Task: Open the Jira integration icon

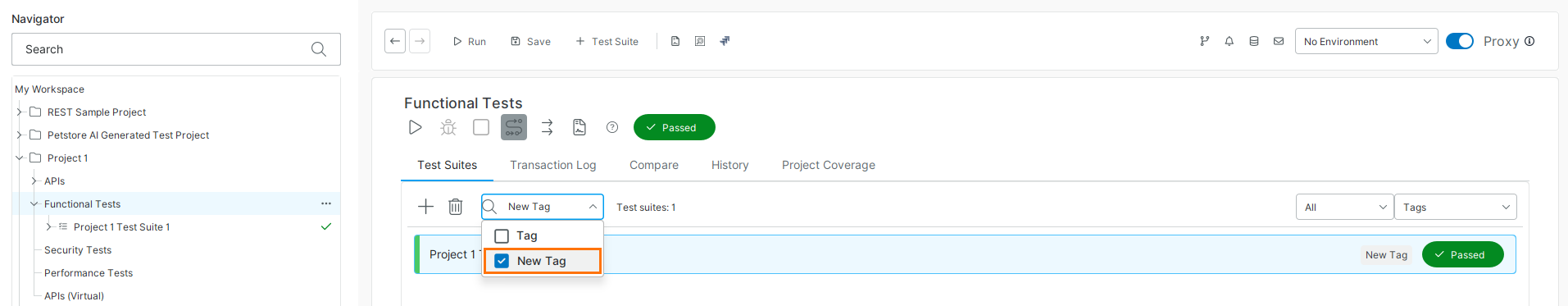Action: tap(725, 41)
